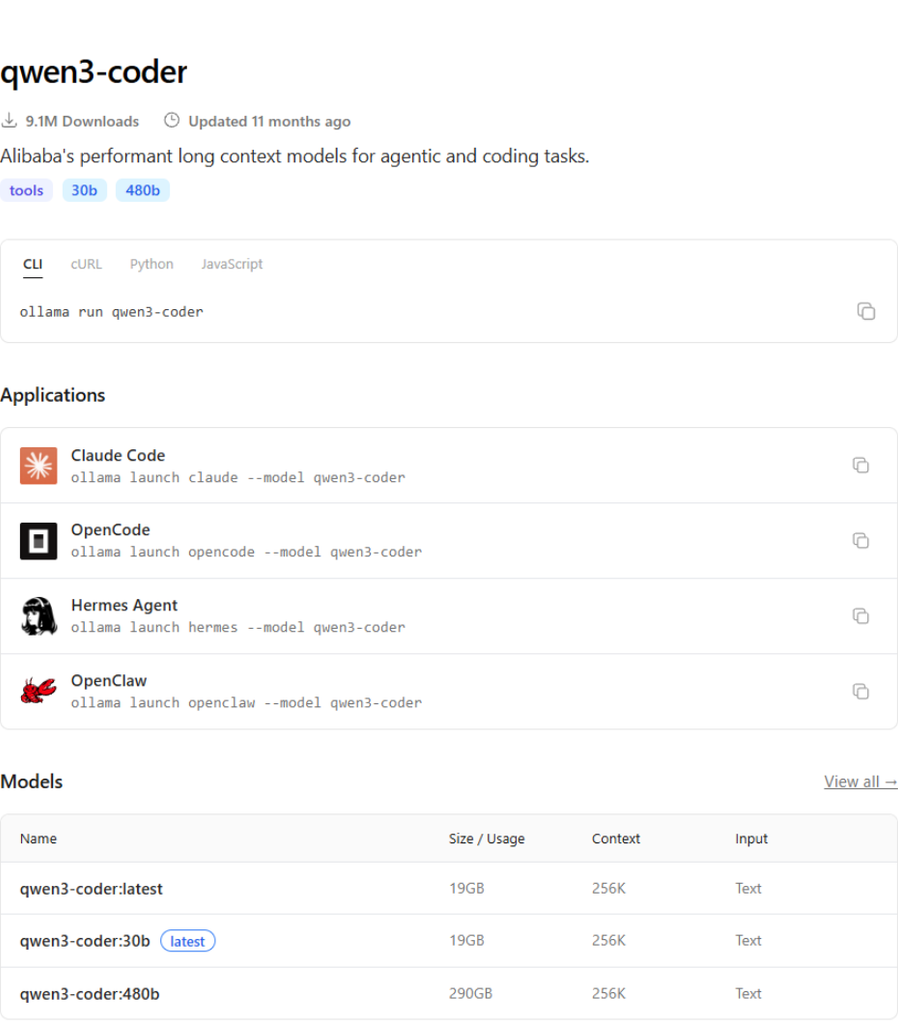The height and width of the screenshot is (1024, 898).
Task: Click the Name column header
Action: tap(38, 839)
